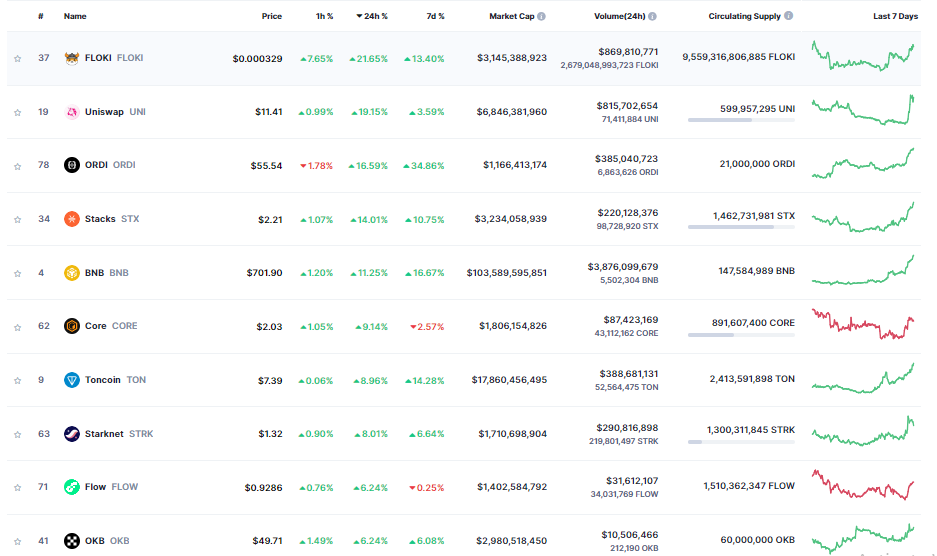The image size is (937, 556).
Task: Star Uniswap to add to watchlist
Action: [17, 112]
